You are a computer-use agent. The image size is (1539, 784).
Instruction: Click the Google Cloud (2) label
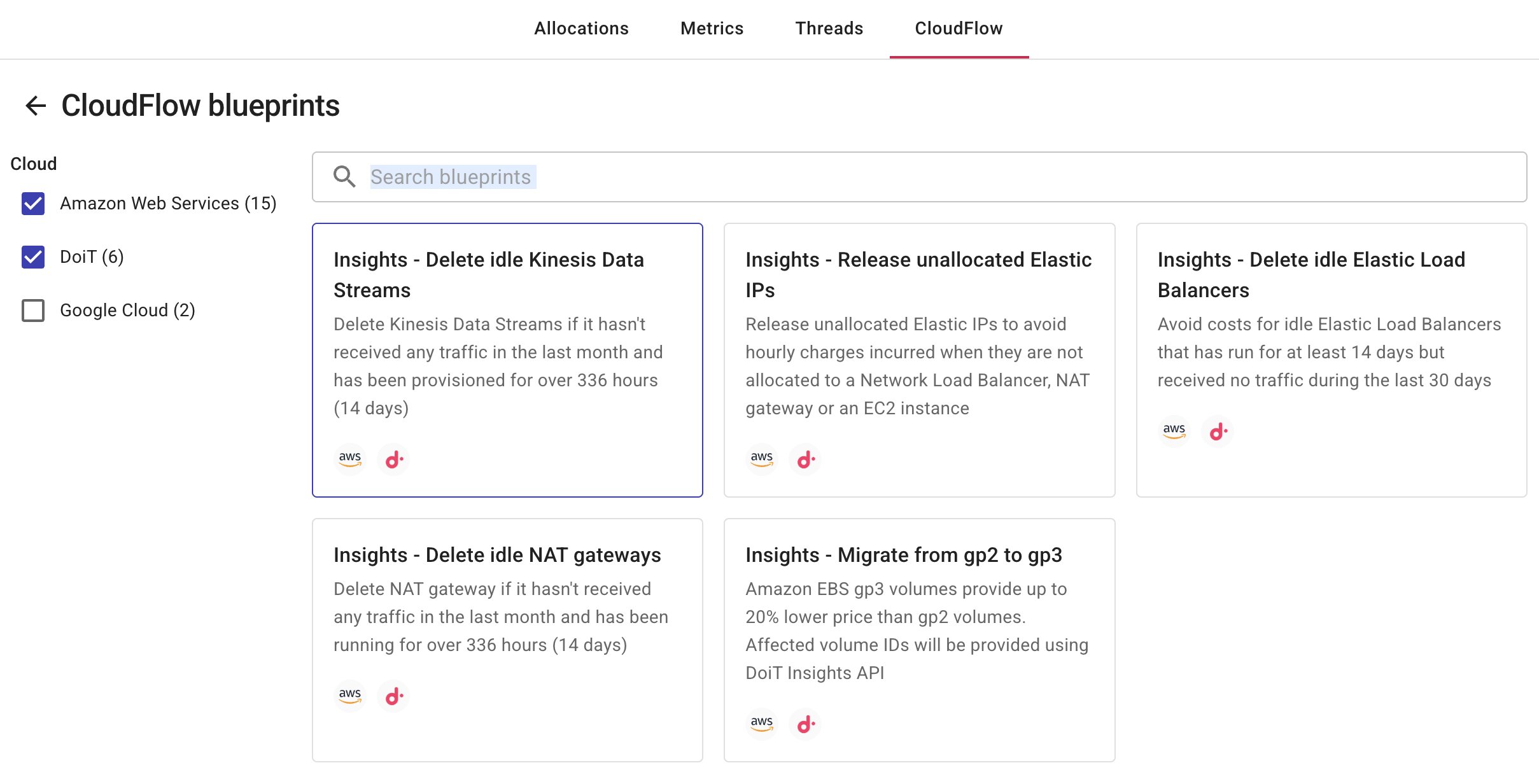point(127,311)
